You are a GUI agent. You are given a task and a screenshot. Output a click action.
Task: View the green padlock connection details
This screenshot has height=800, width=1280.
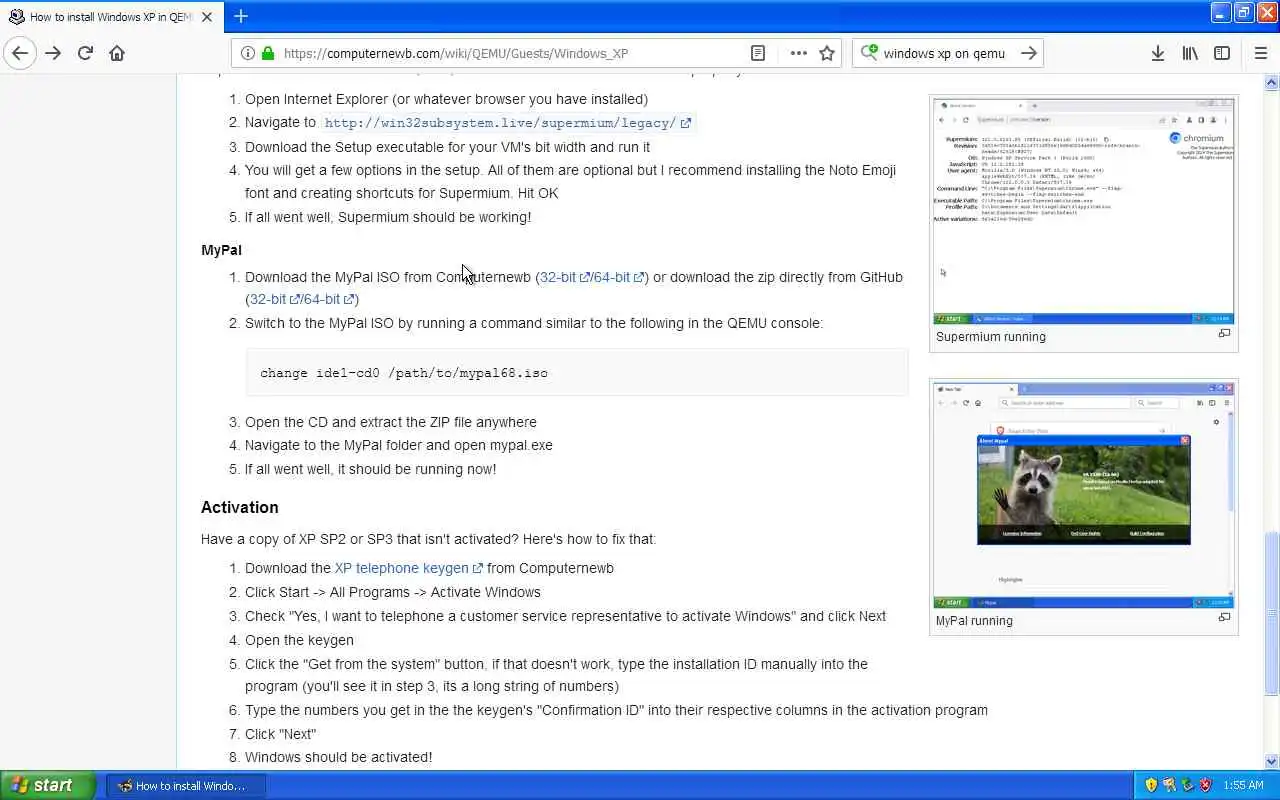click(x=268, y=53)
